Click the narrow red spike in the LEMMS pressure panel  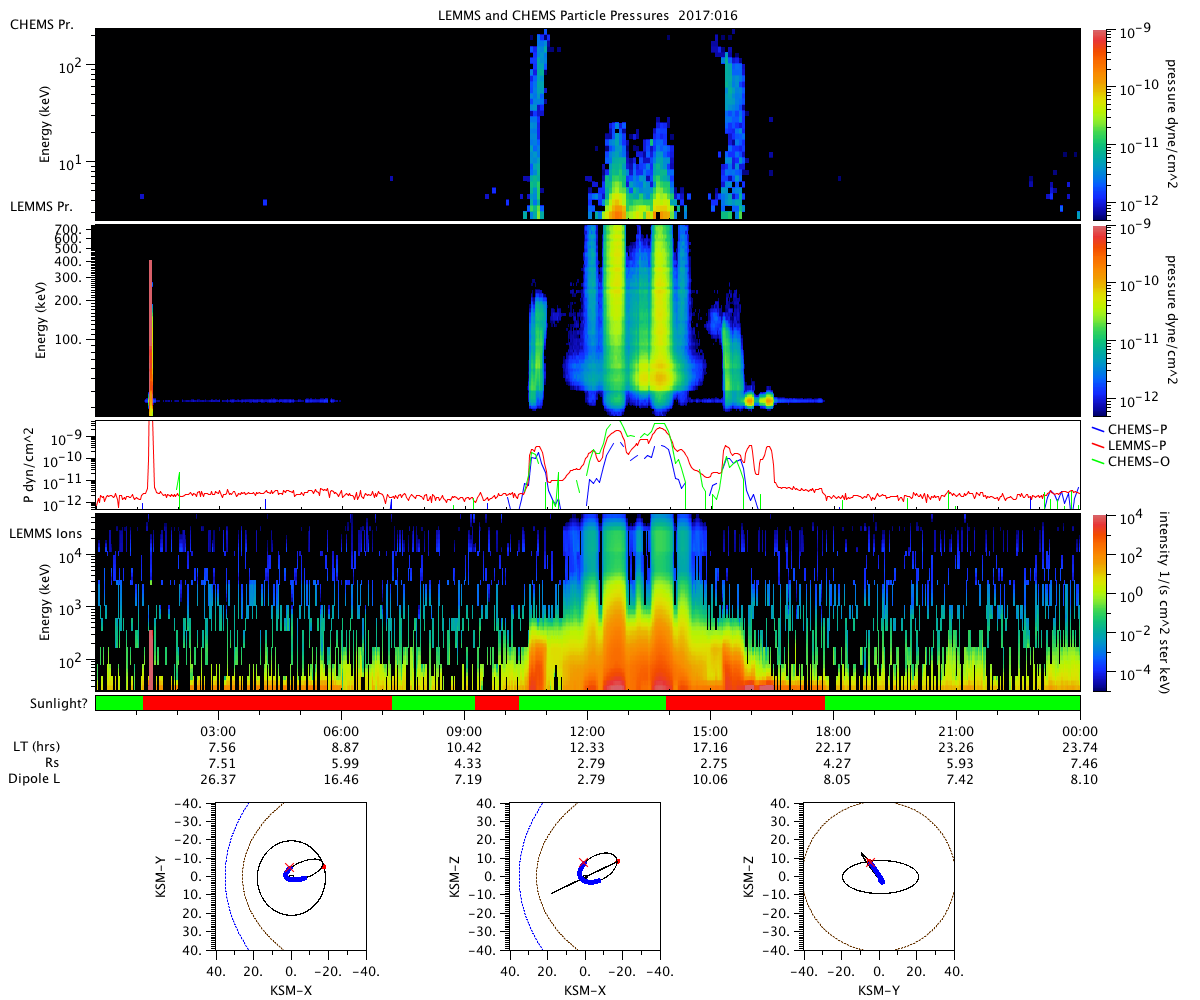(x=150, y=337)
